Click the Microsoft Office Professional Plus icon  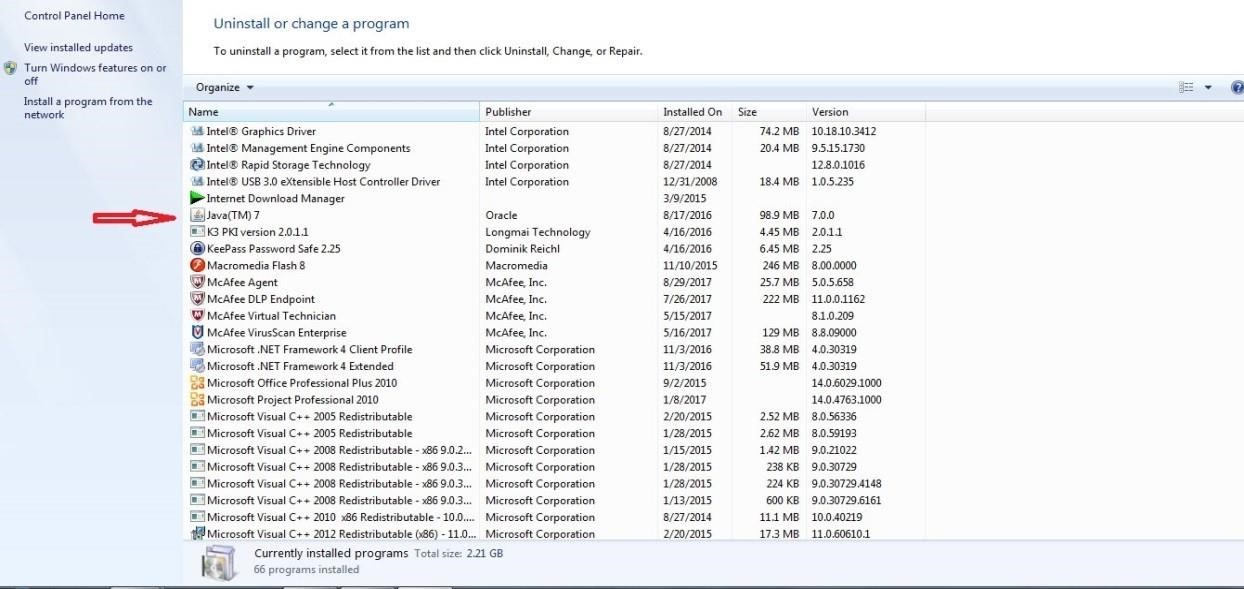tap(197, 383)
